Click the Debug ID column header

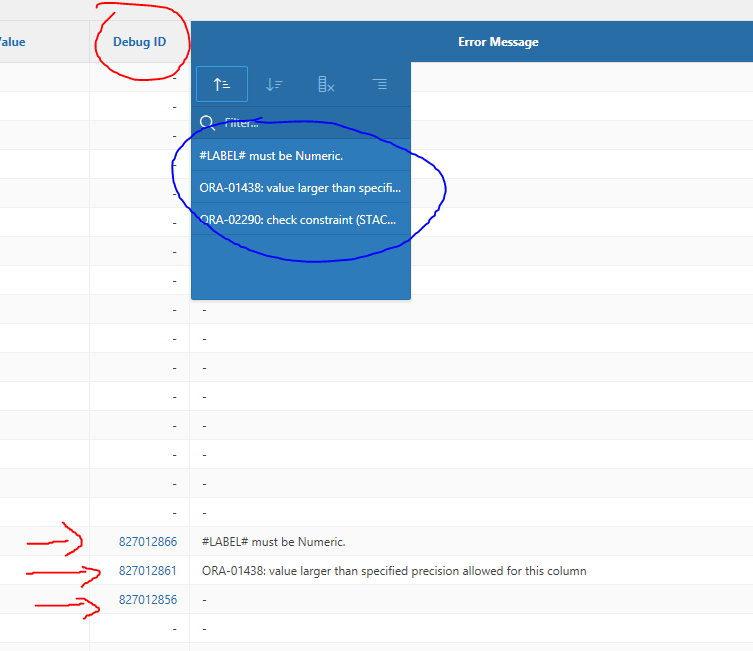[139, 42]
